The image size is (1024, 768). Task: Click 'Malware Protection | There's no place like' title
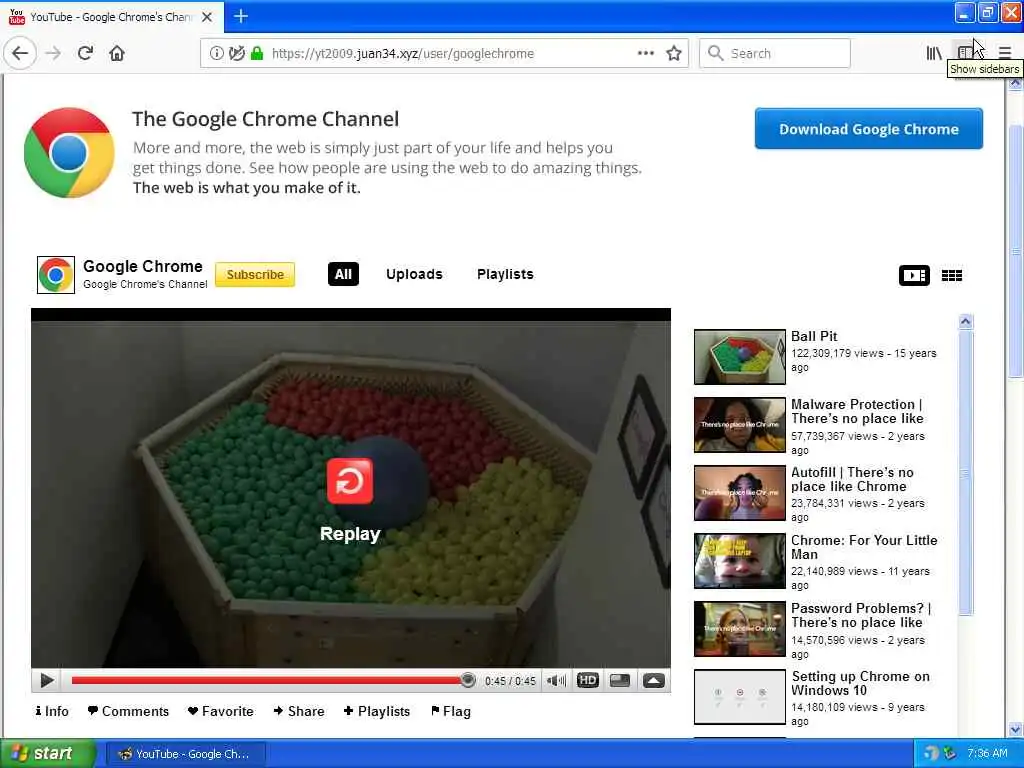click(857, 411)
